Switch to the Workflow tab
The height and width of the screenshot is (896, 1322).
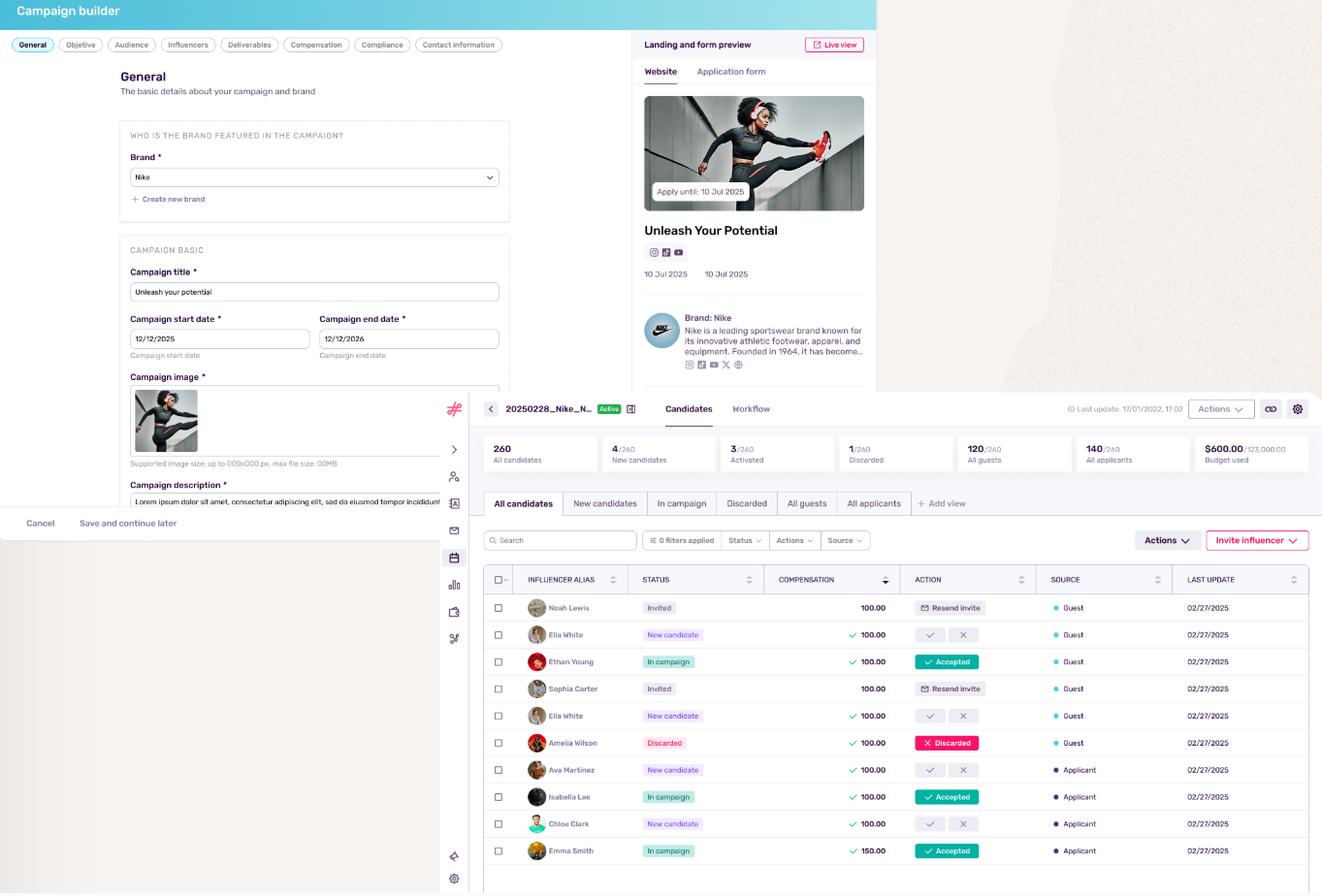(751, 409)
